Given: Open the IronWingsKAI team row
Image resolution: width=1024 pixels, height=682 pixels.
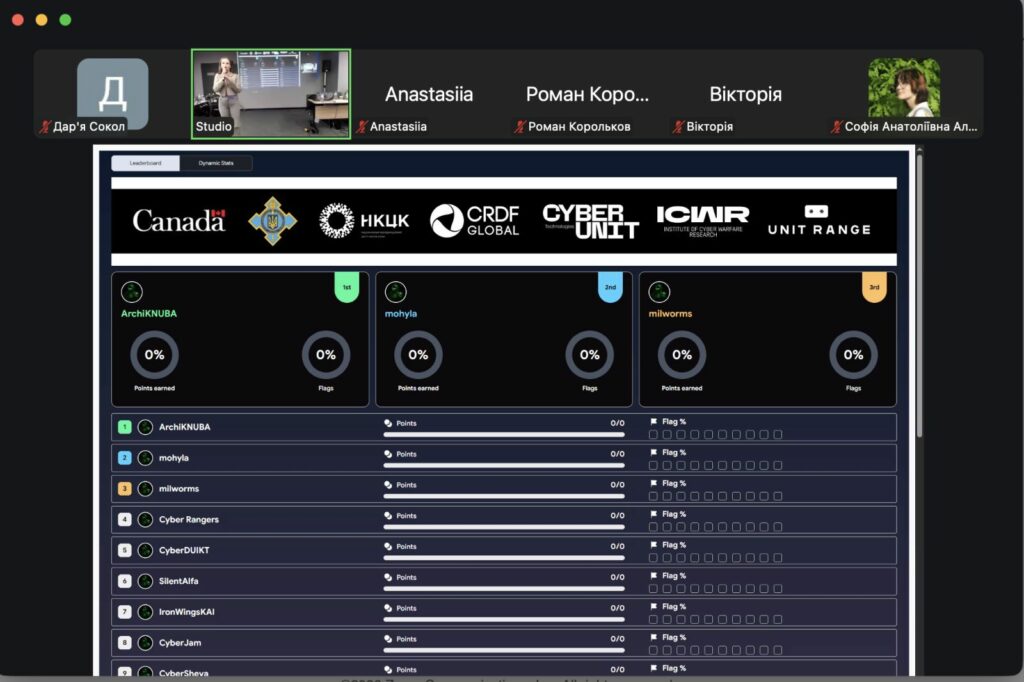Looking at the screenshot, I should pos(189,612).
